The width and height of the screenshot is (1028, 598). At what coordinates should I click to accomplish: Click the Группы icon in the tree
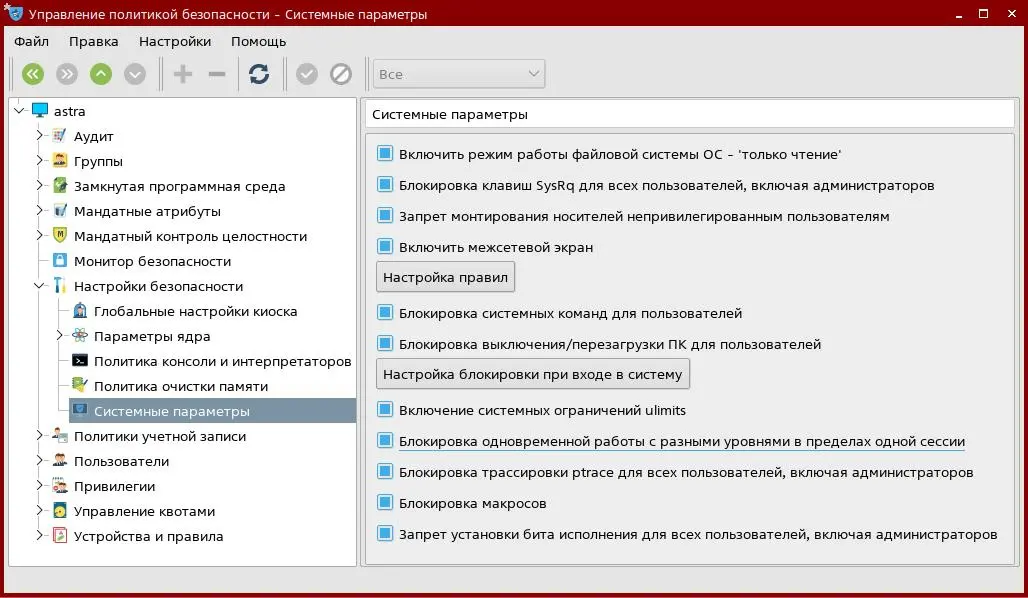[60, 161]
